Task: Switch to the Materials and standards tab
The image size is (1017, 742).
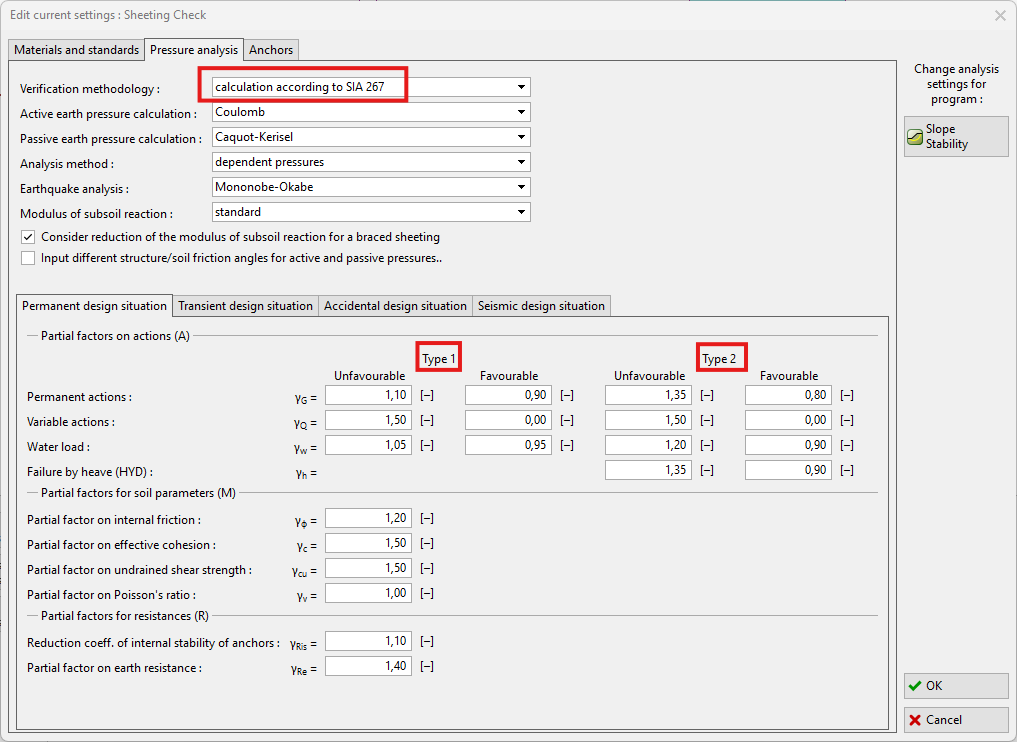Action: click(76, 50)
